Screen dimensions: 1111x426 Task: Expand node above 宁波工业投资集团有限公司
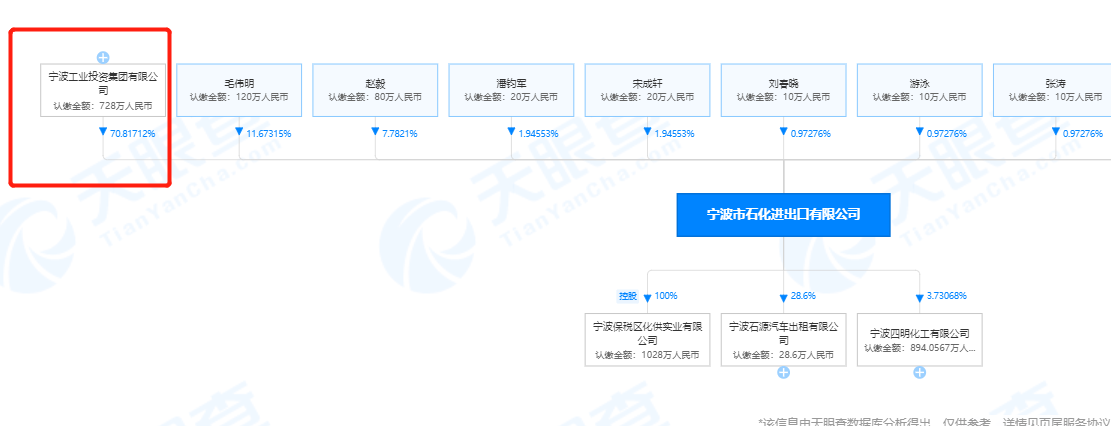pos(103,57)
